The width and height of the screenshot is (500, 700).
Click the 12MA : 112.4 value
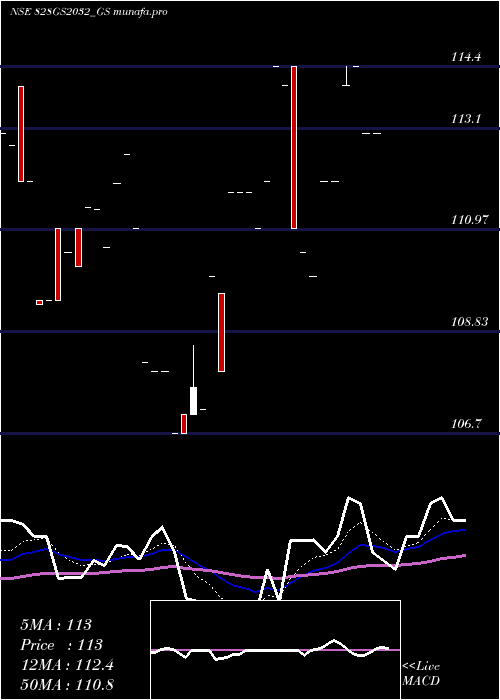click(67, 665)
